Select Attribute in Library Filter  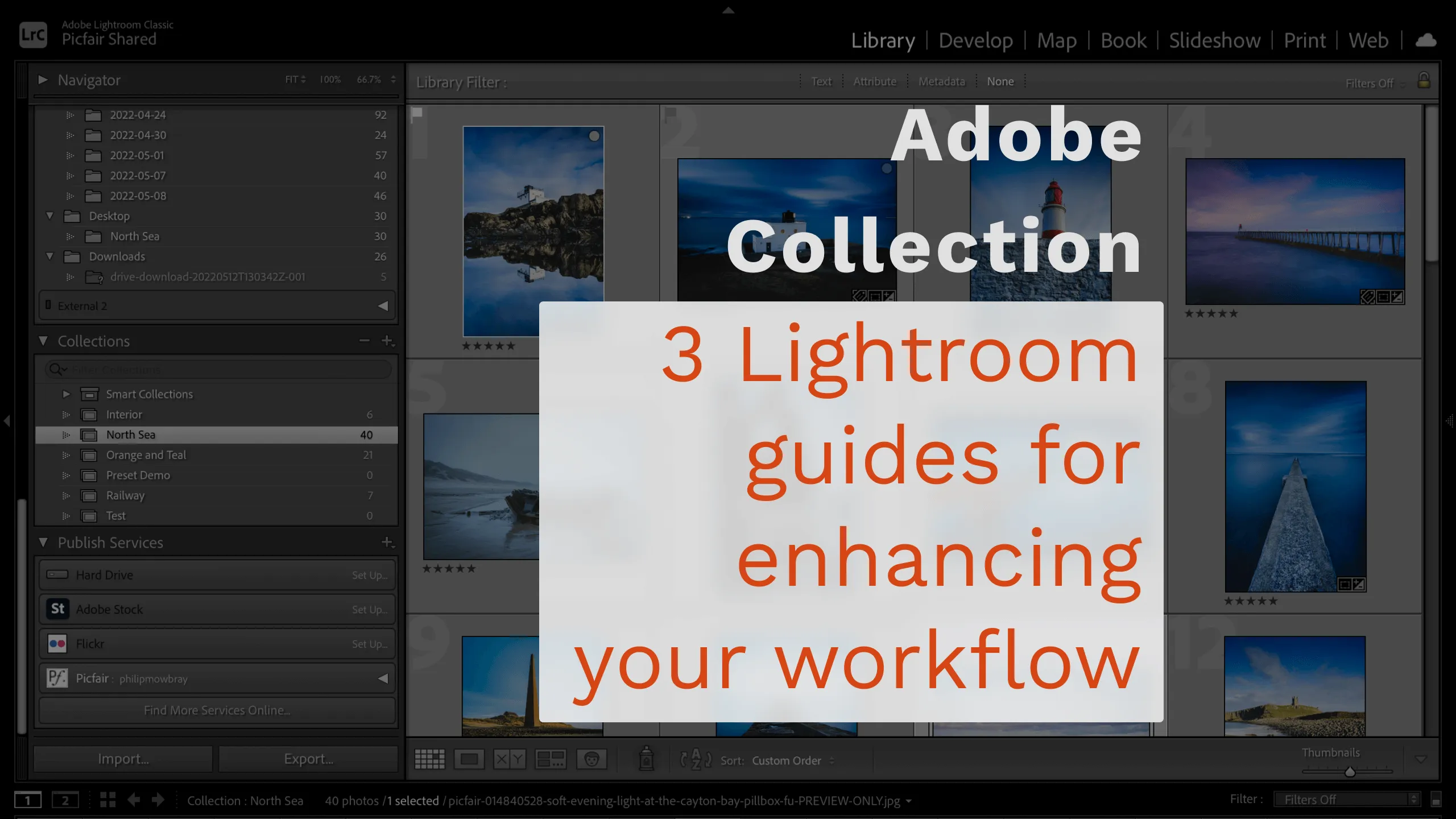pyautogui.click(x=875, y=81)
